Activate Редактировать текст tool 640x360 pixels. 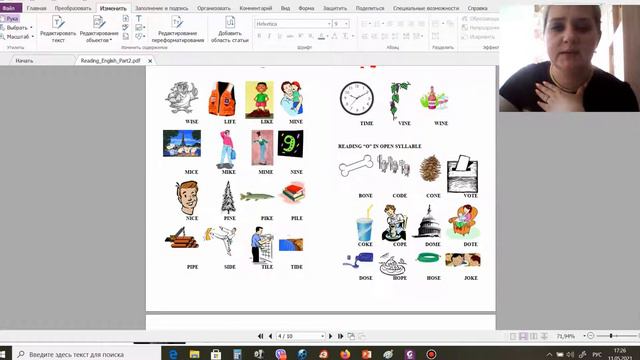click(58, 29)
